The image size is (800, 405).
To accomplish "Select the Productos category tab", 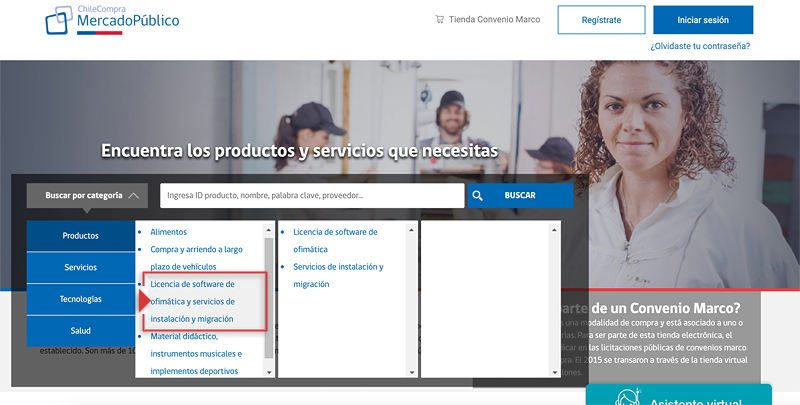I will coord(81,236).
